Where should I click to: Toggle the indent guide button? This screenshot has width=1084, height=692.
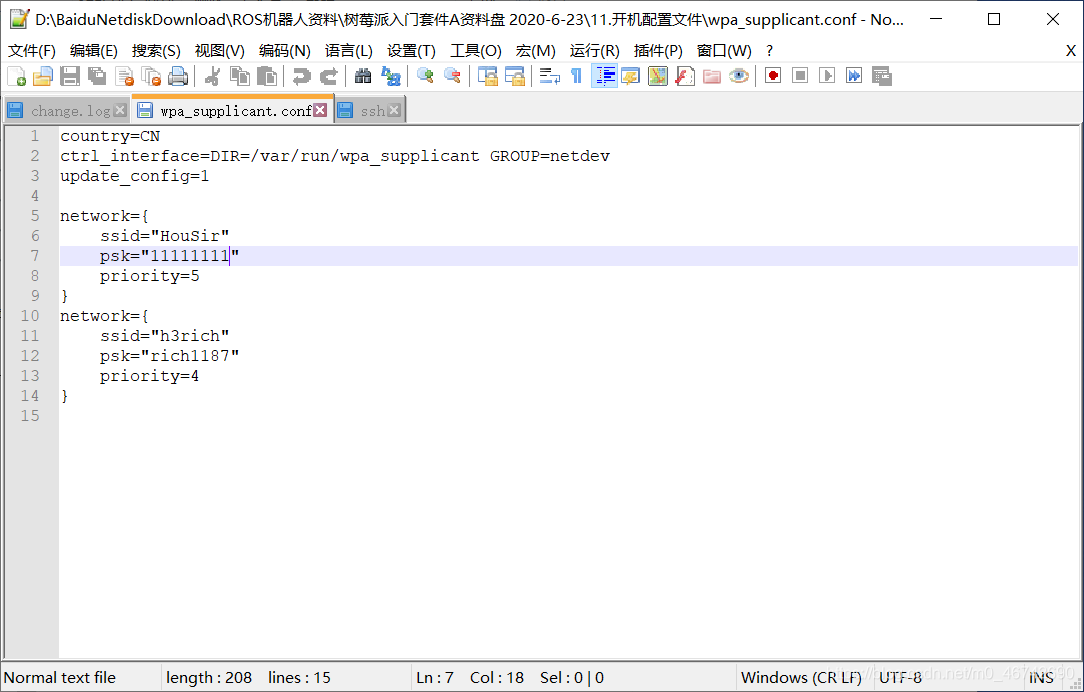click(x=604, y=76)
